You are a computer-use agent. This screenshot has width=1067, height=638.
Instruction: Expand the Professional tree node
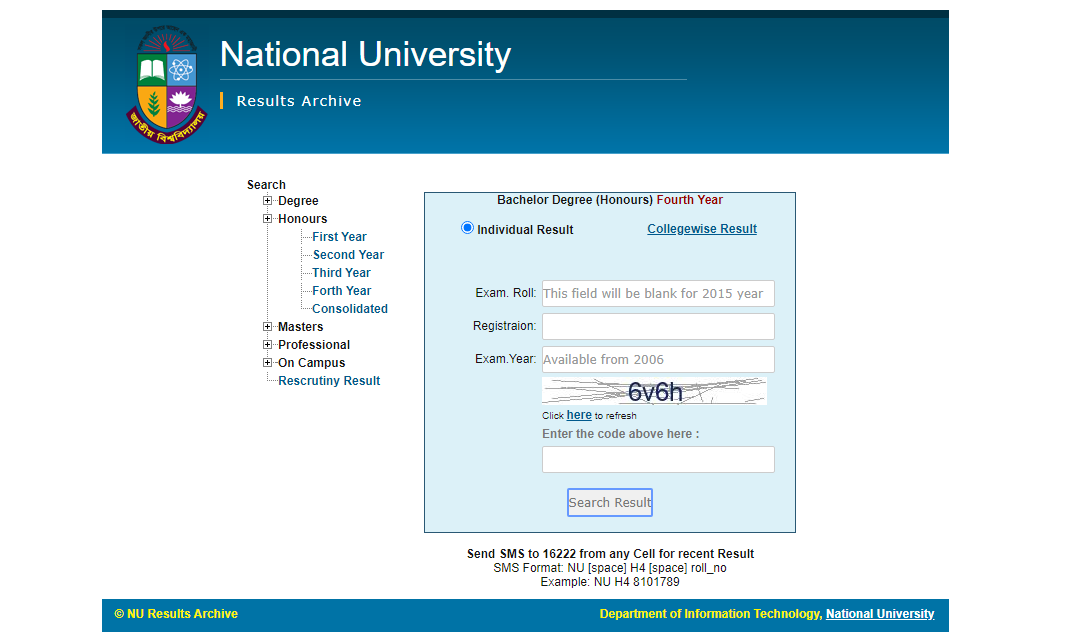click(x=267, y=345)
